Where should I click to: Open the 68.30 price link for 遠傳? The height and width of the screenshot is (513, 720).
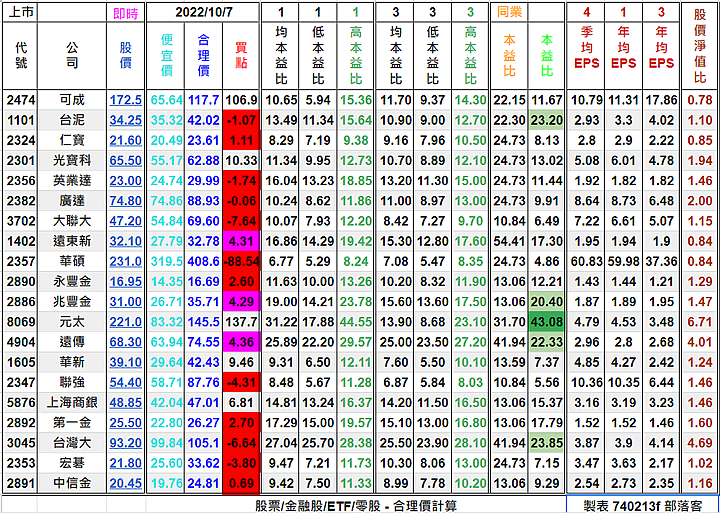125,342
